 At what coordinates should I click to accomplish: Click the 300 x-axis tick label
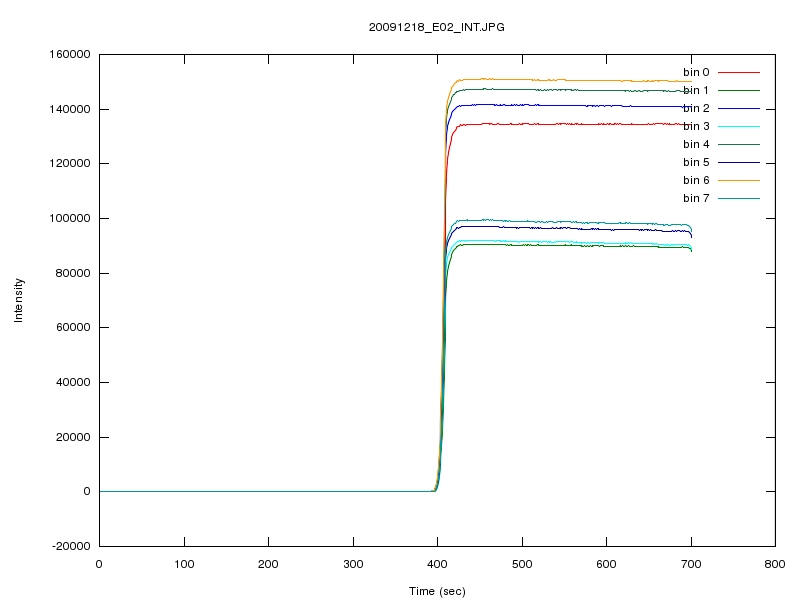[353, 564]
